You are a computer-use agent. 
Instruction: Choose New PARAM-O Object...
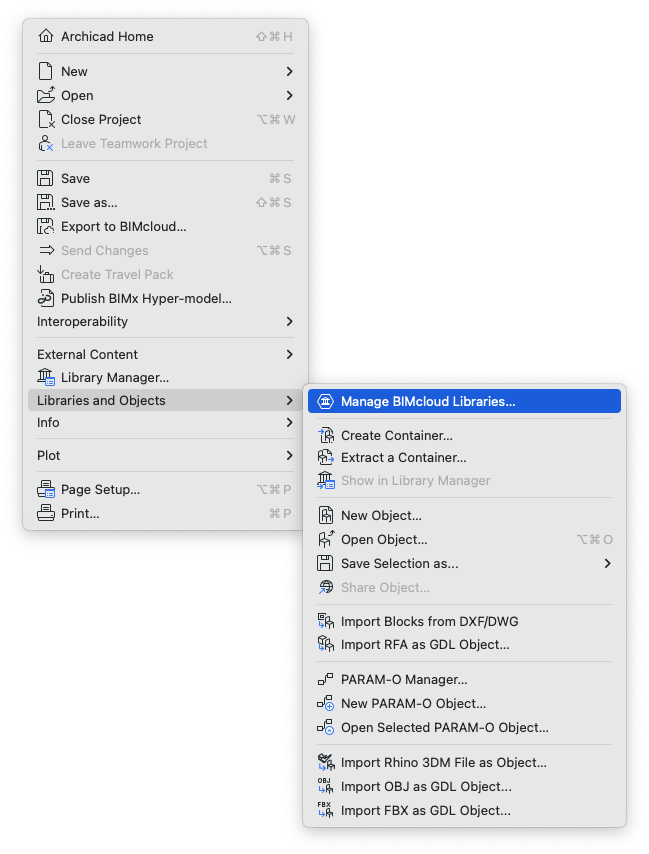click(464, 703)
